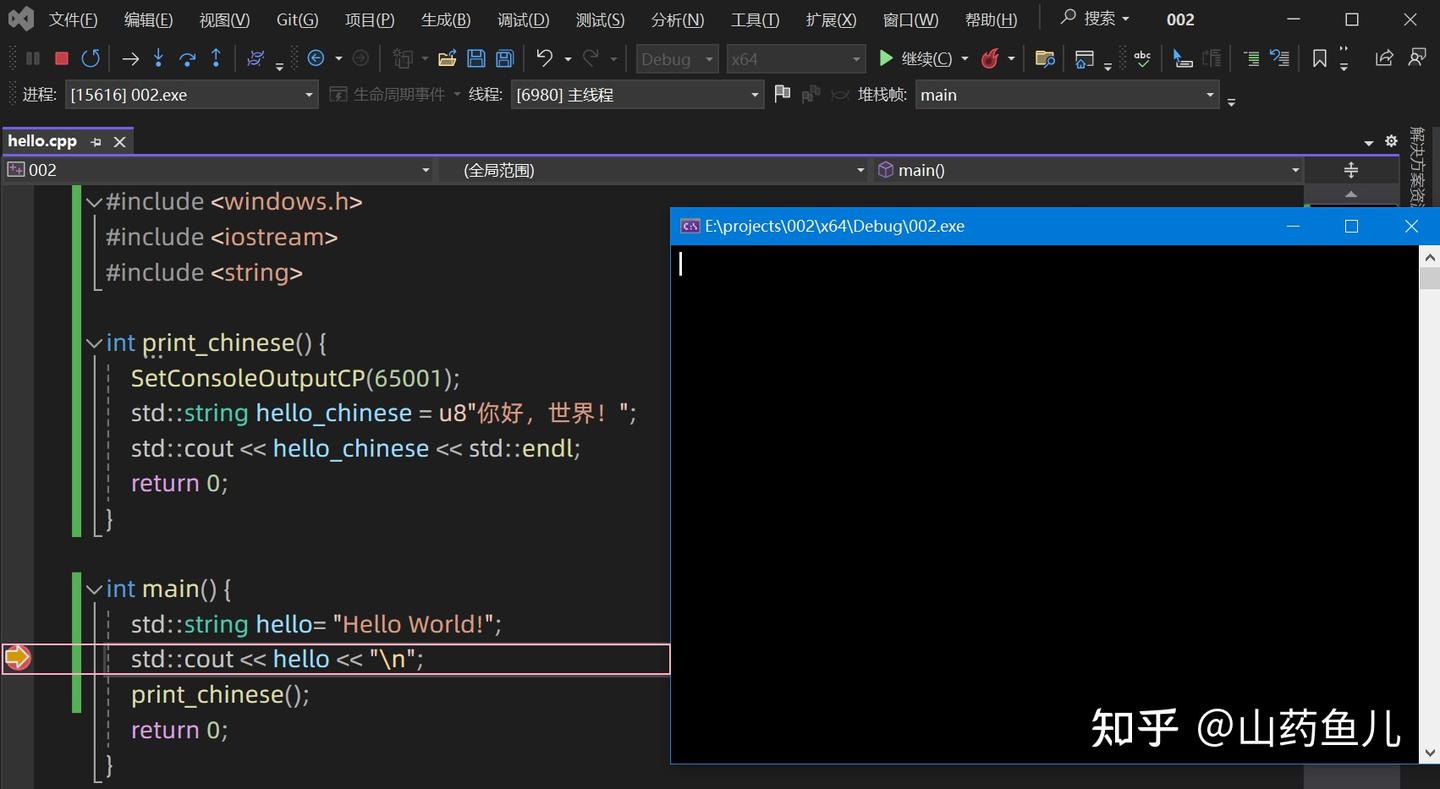Open the 调试(D) menu
This screenshot has height=789, width=1440.
click(523, 20)
